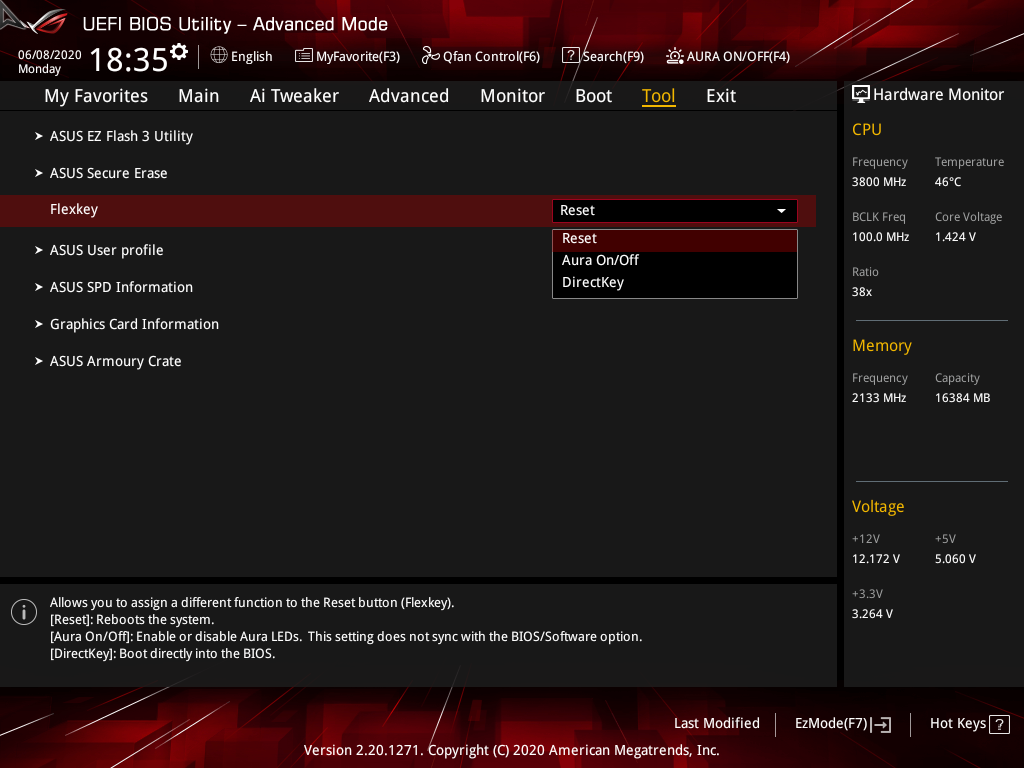The height and width of the screenshot is (768, 1024).
Task: Click memory capacity 16384 MB
Action: point(962,398)
